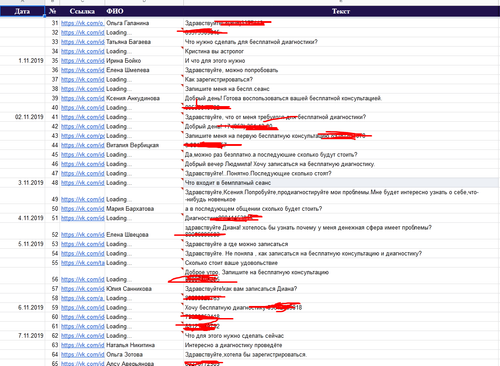Open the vk.com link in row 35

pos(83,61)
